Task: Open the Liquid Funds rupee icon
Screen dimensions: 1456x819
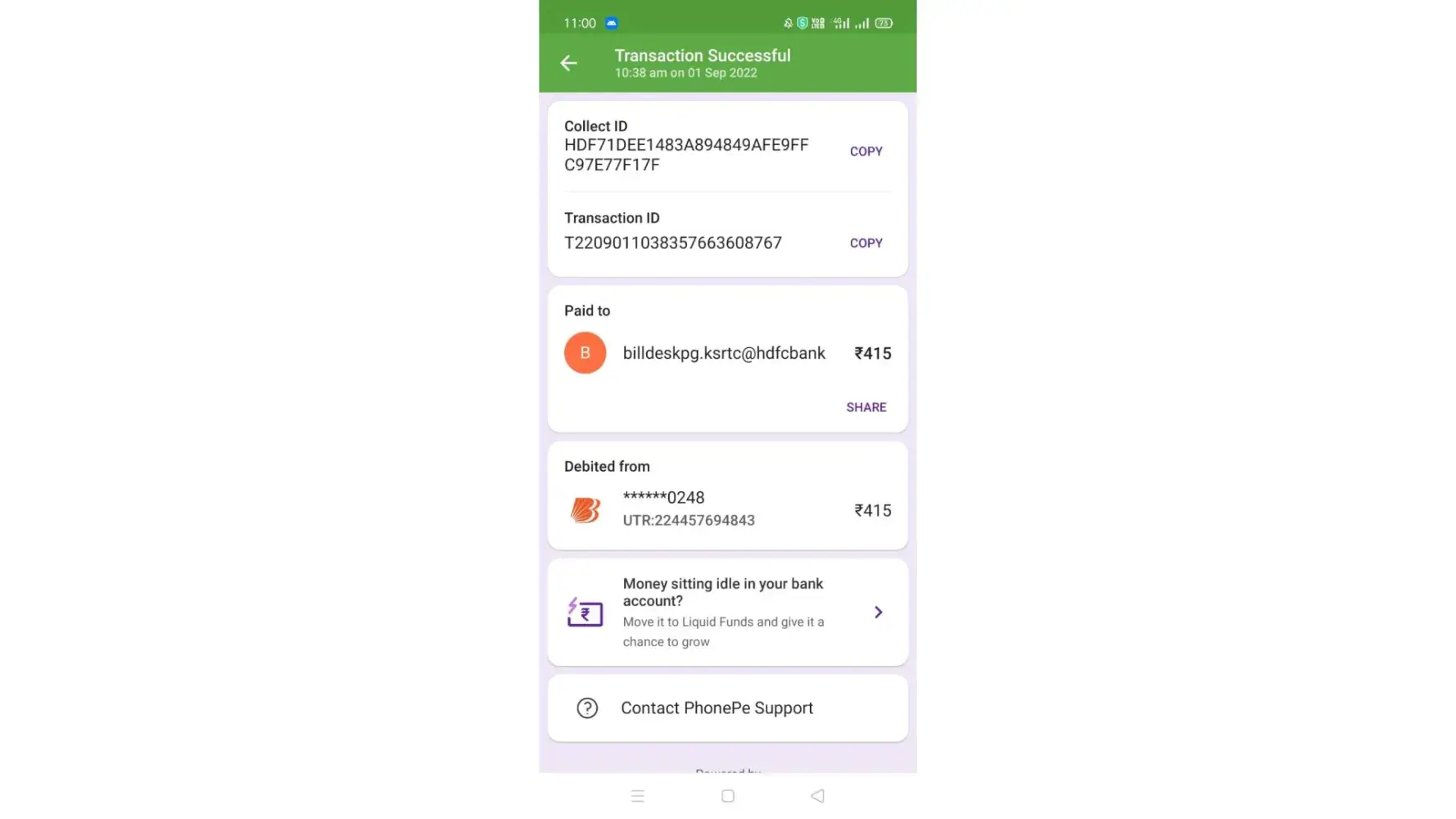Action: pyautogui.click(x=585, y=612)
